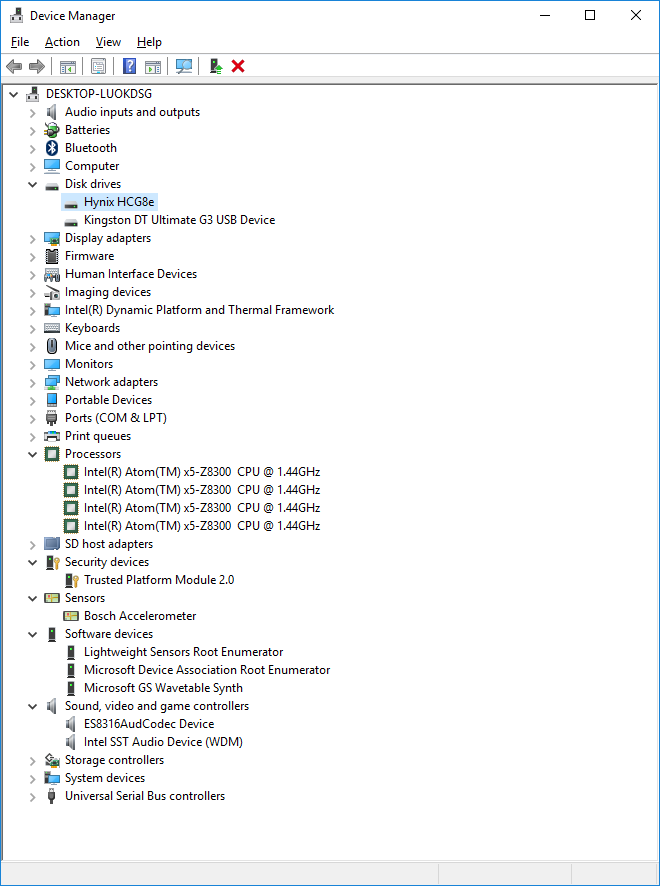Open the Action menu
Viewport: 660px width, 886px height.
(62, 42)
